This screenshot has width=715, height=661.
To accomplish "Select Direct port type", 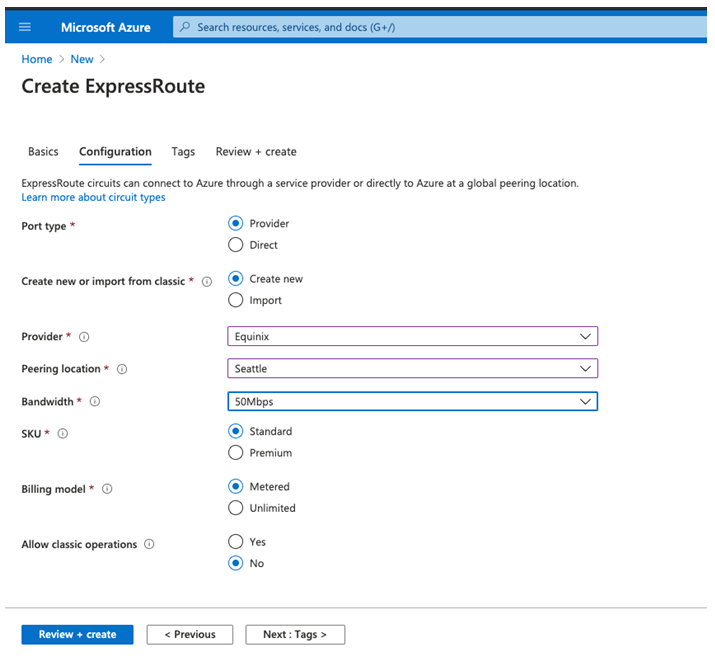I will point(236,245).
